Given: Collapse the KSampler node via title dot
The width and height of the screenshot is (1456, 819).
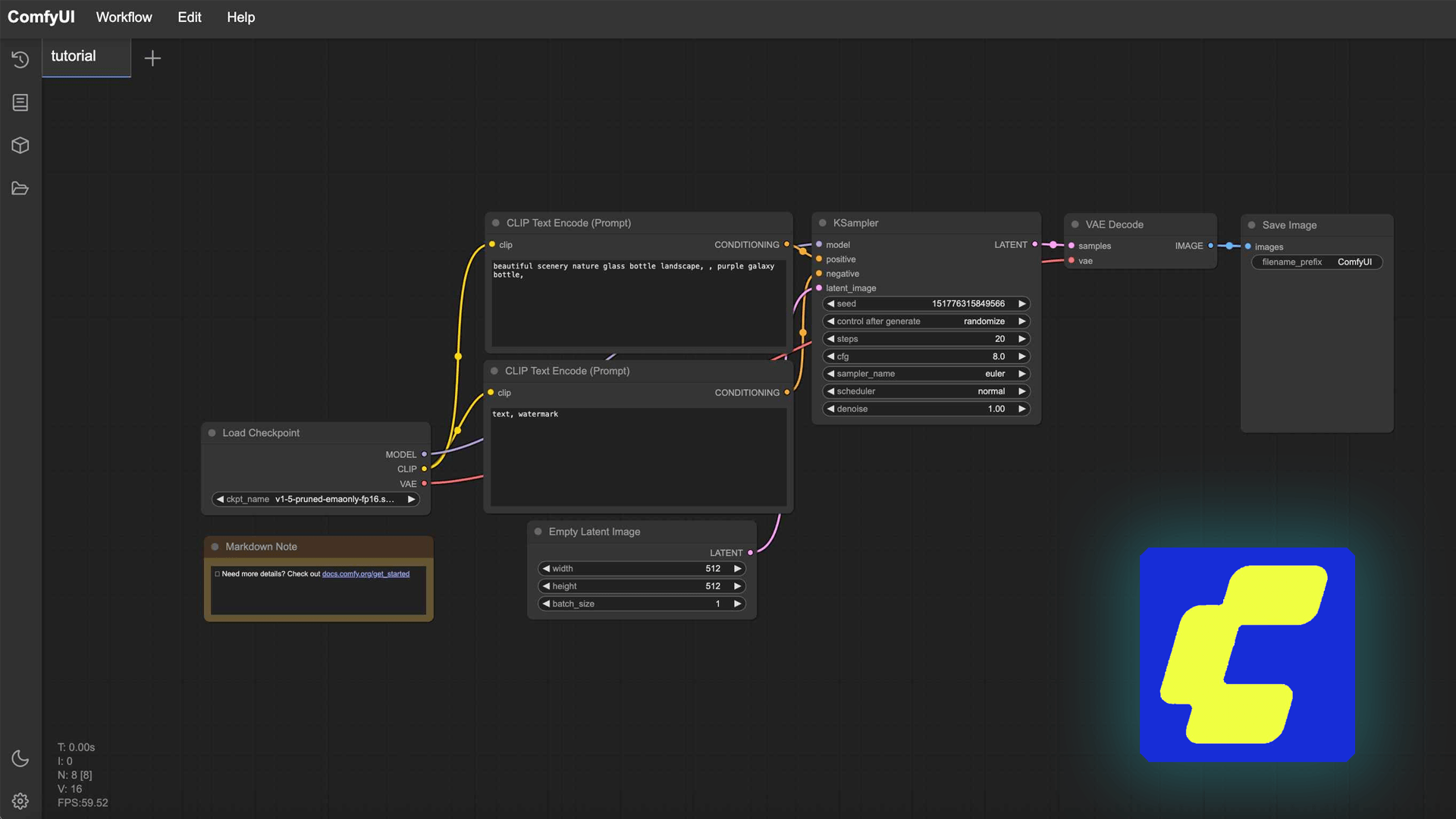Looking at the screenshot, I should coord(822,223).
